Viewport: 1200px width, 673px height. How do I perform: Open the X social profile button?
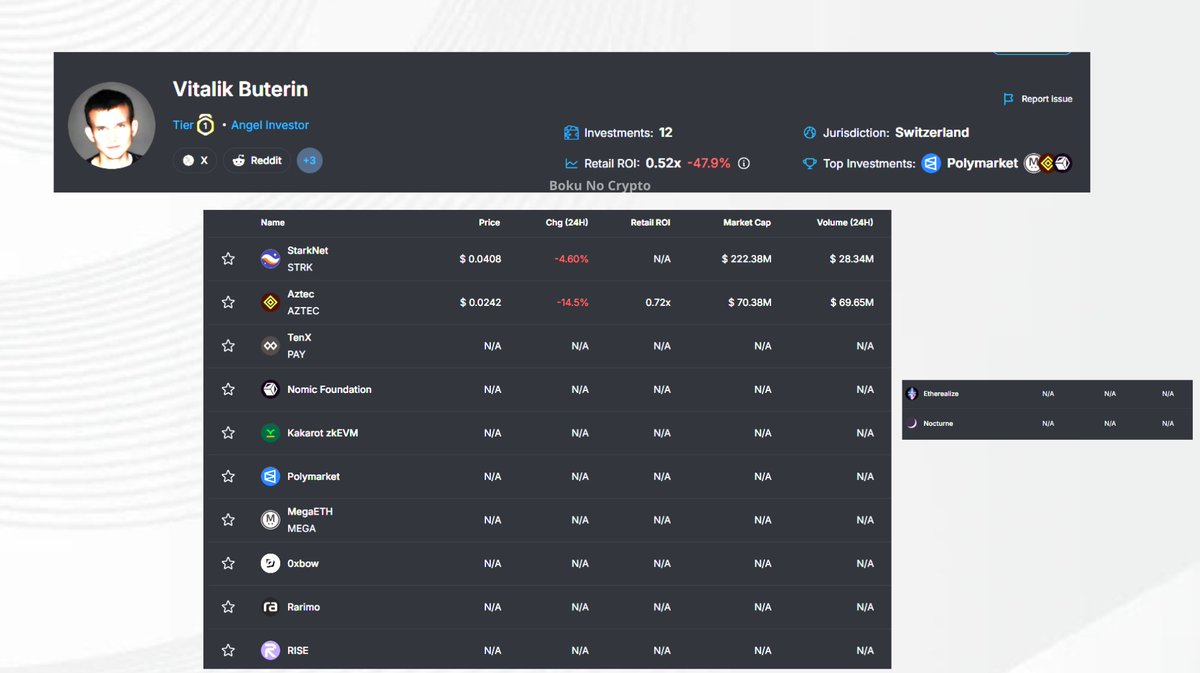click(x=196, y=160)
